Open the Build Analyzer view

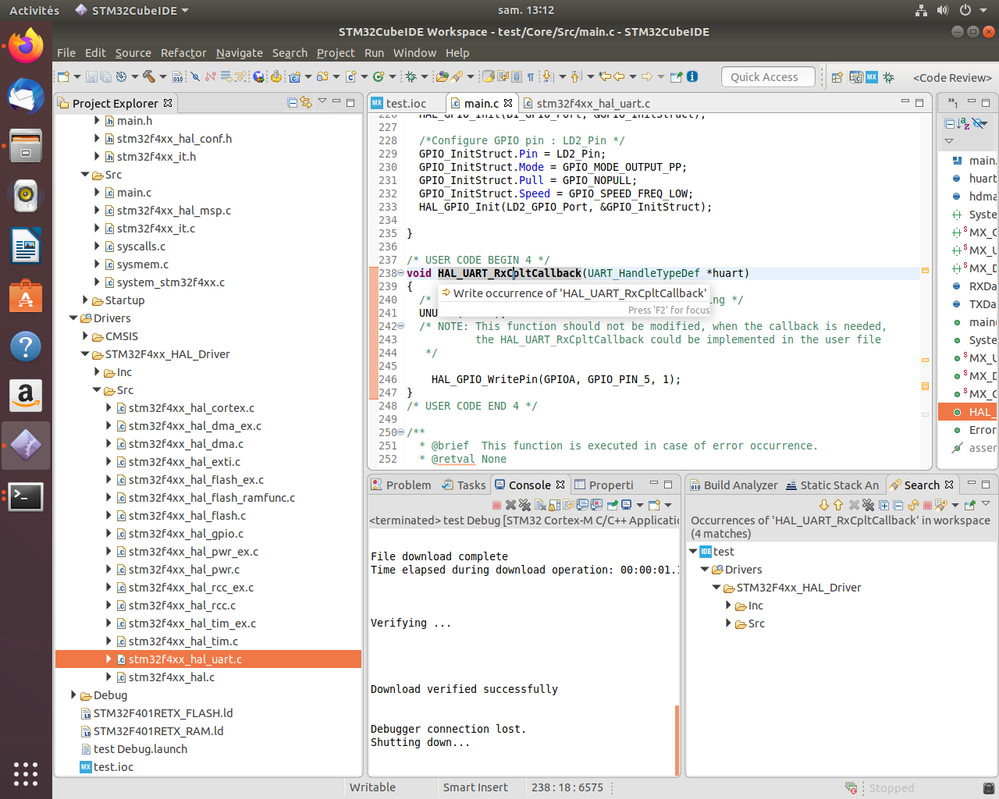click(739, 485)
